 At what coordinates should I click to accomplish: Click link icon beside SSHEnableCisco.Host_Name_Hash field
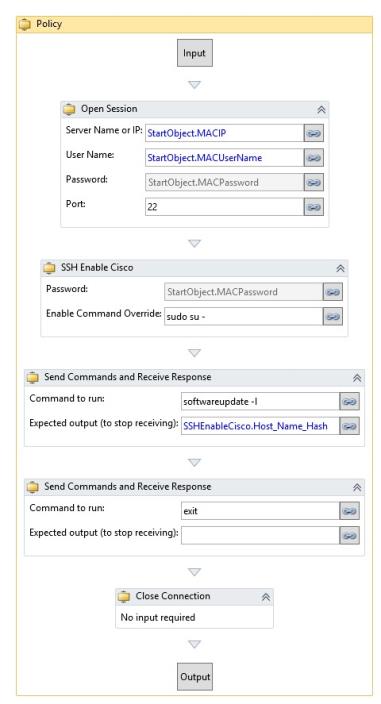pos(350,426)
